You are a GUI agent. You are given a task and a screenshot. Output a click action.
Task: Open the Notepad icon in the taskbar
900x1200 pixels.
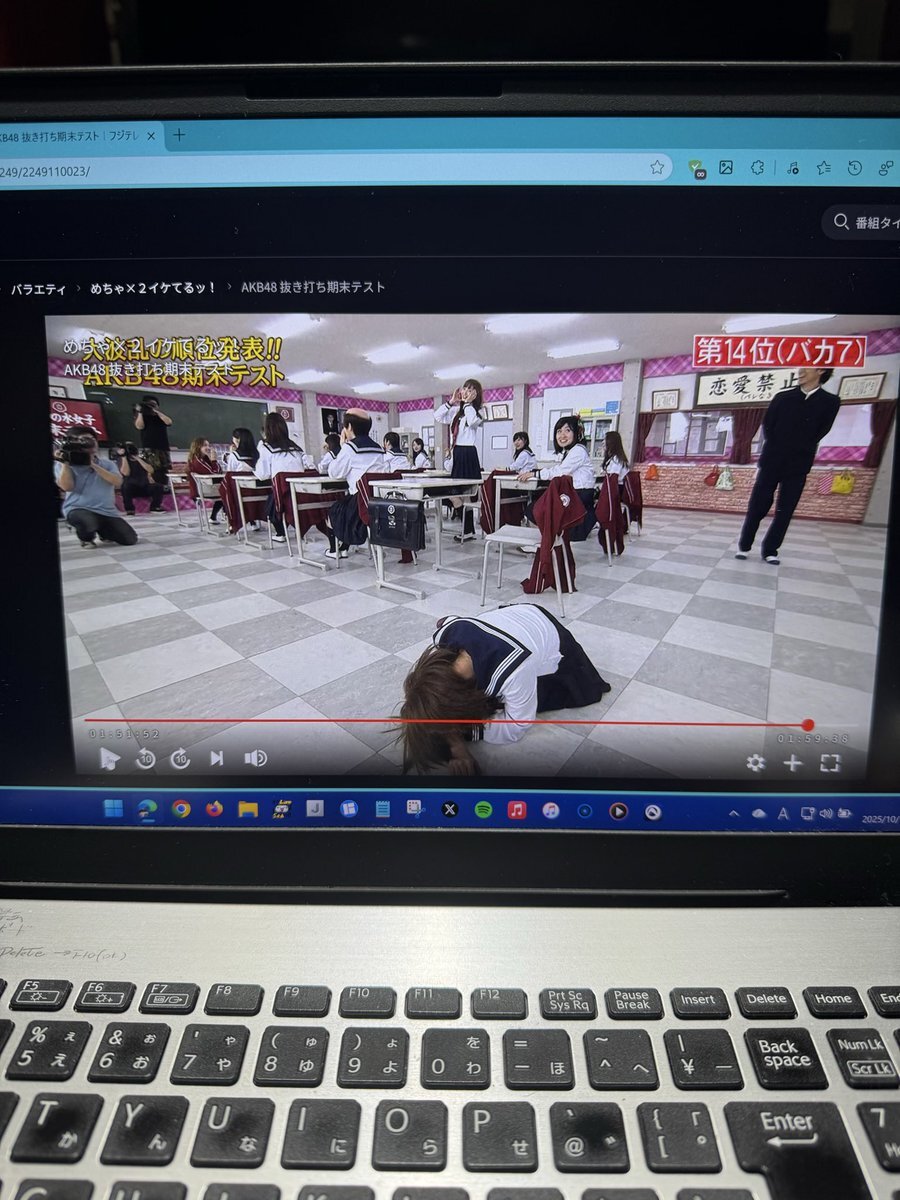coord(381,809)
